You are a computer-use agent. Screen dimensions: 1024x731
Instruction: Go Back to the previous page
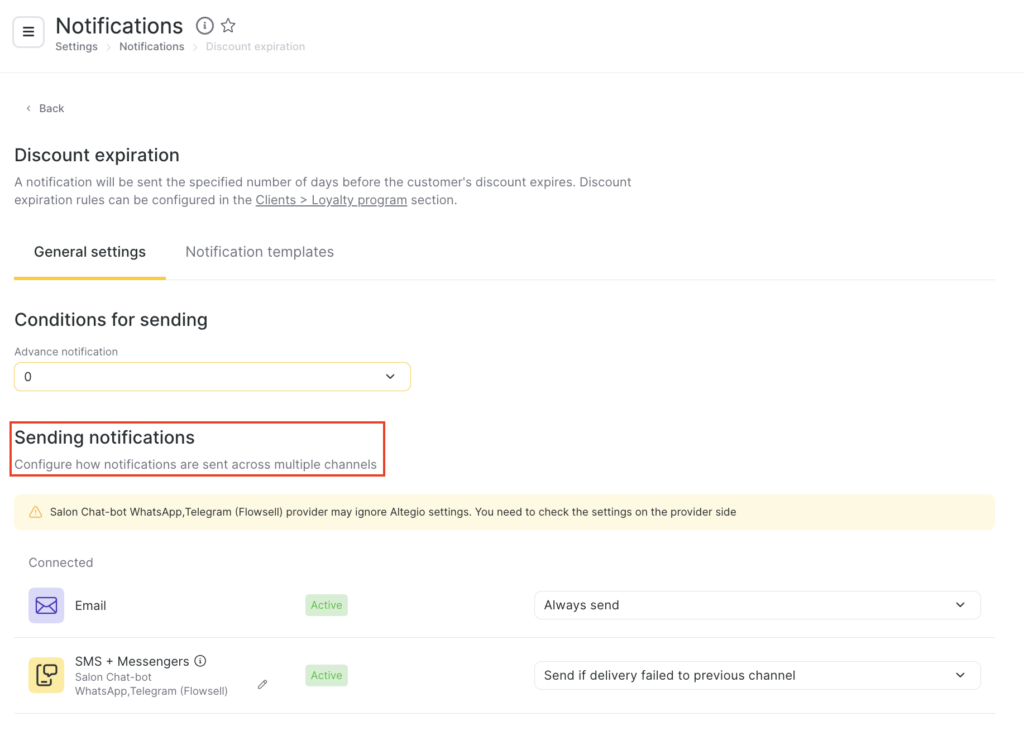(x=45, y=108)
